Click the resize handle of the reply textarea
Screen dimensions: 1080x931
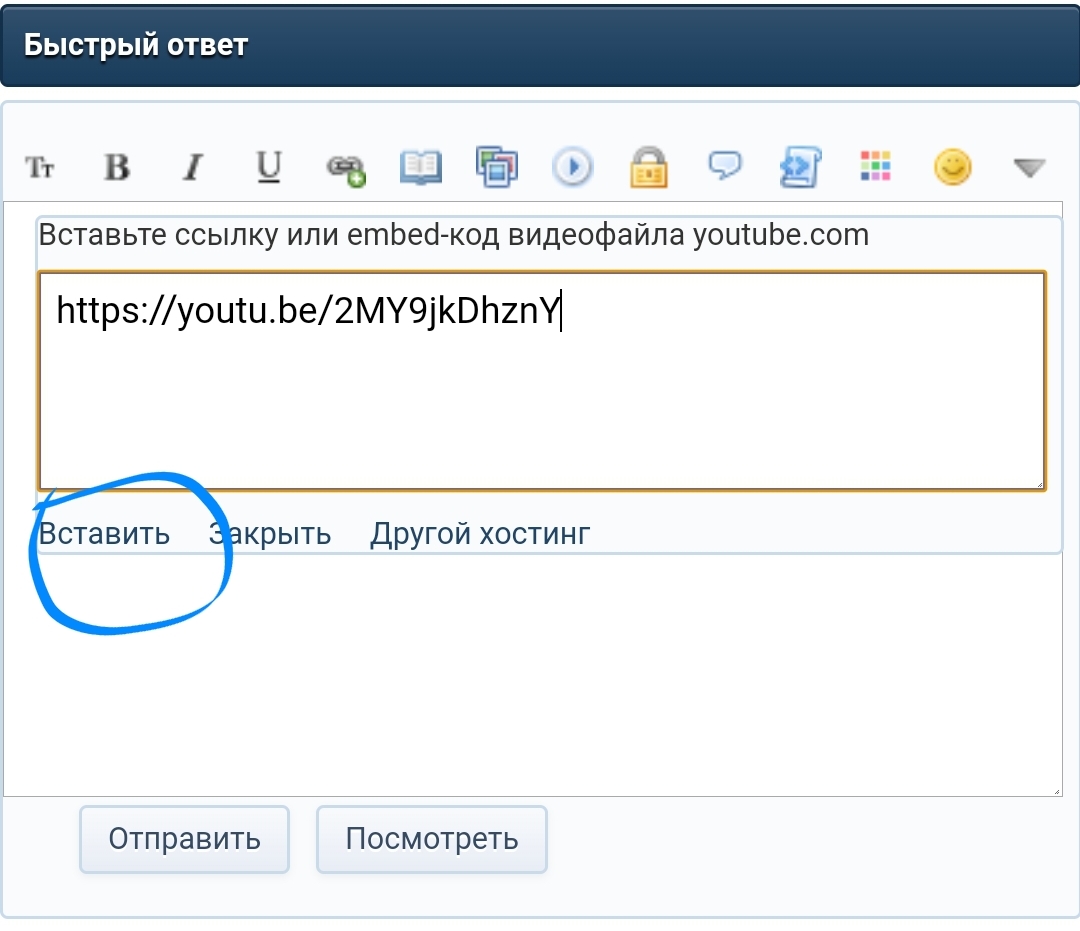point(1056,791)
